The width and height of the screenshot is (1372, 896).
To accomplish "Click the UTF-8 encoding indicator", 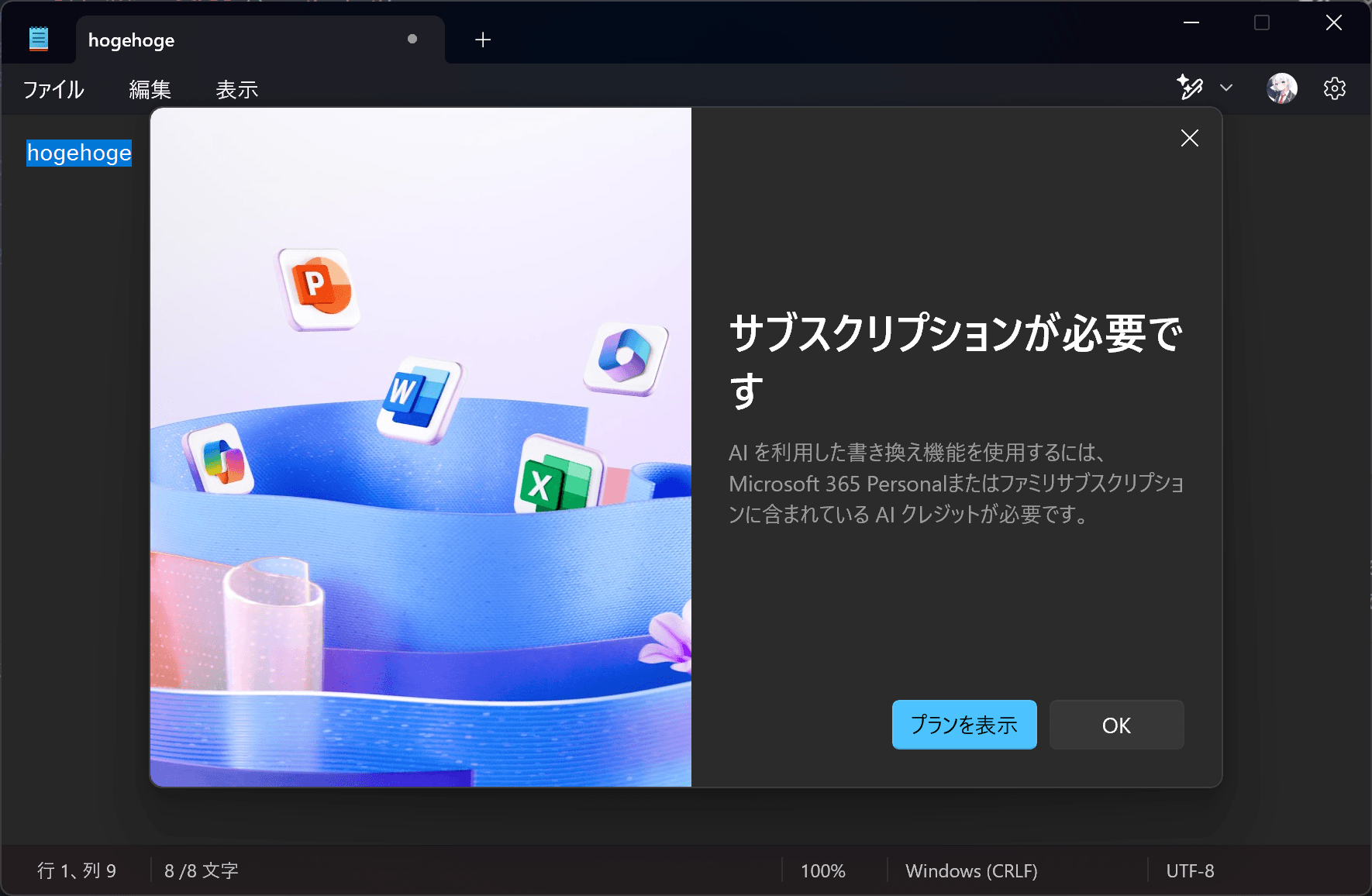I will (1191, 870).
